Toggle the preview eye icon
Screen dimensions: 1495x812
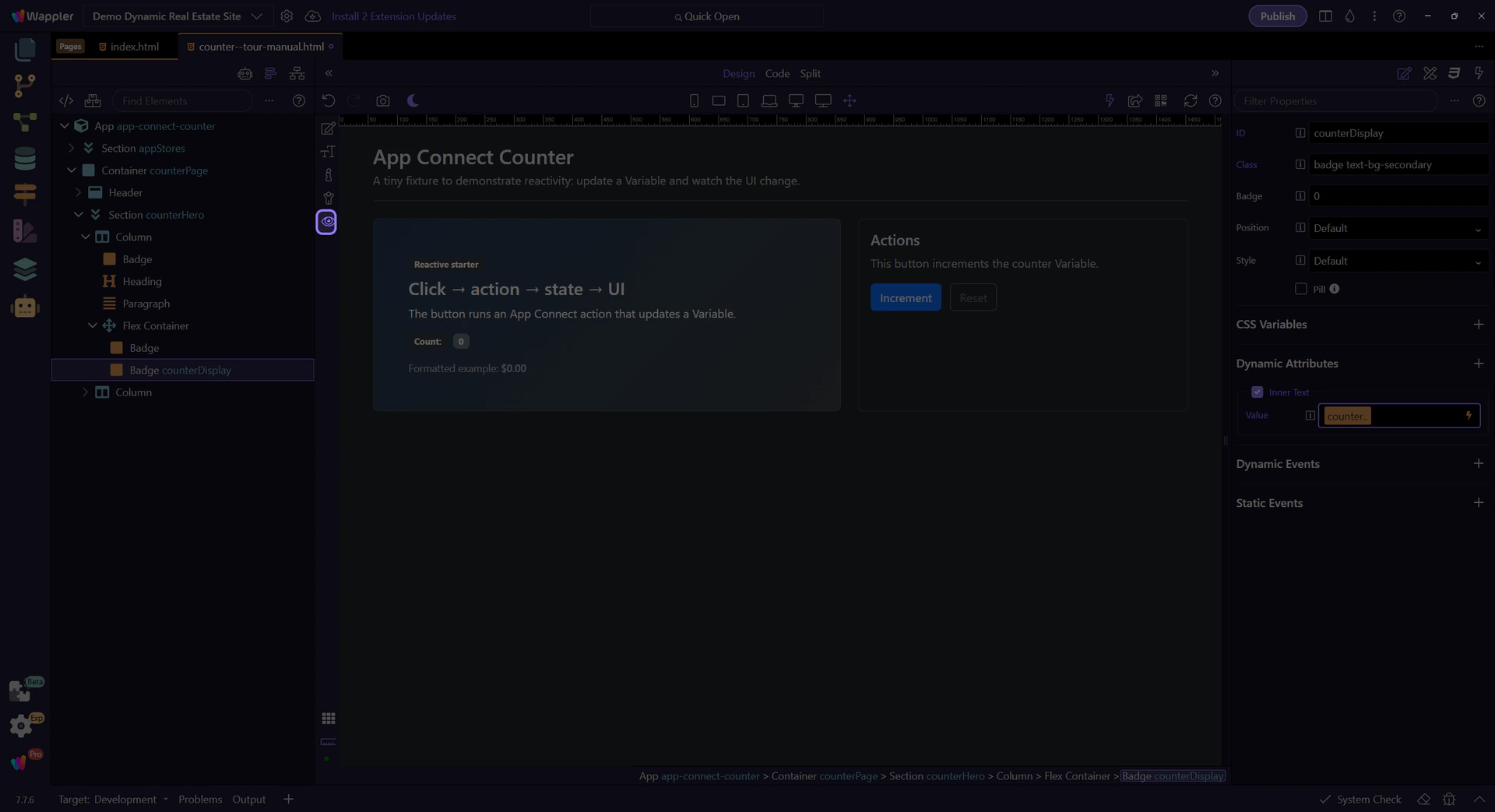point(327,222)
